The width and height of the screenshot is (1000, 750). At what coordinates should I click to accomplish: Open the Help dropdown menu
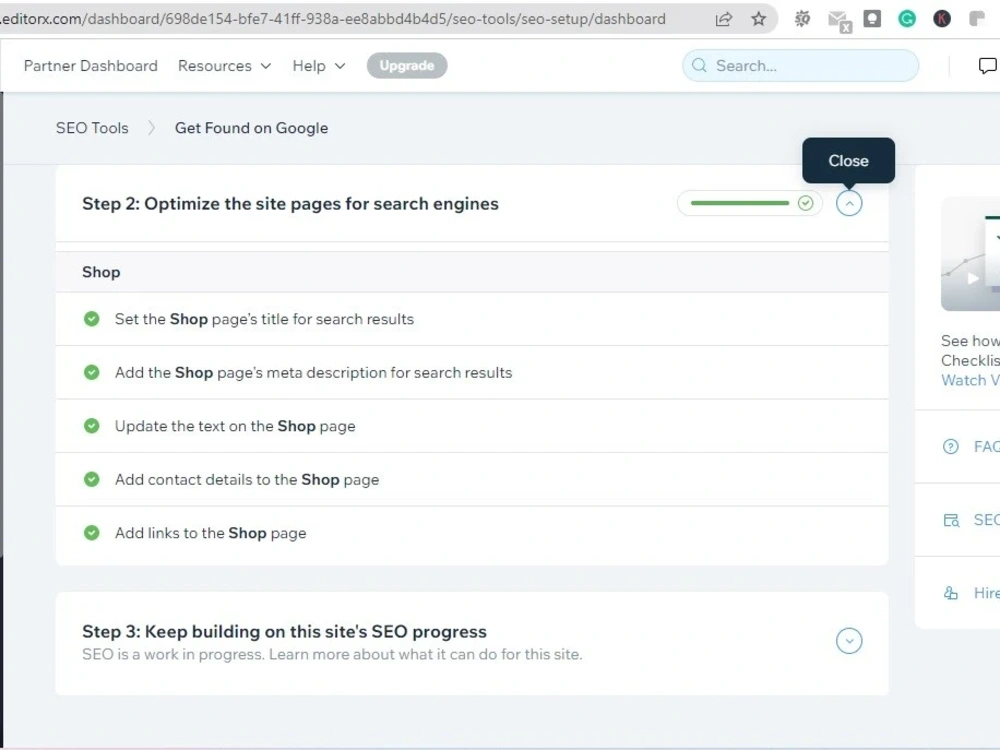point(318,66)
